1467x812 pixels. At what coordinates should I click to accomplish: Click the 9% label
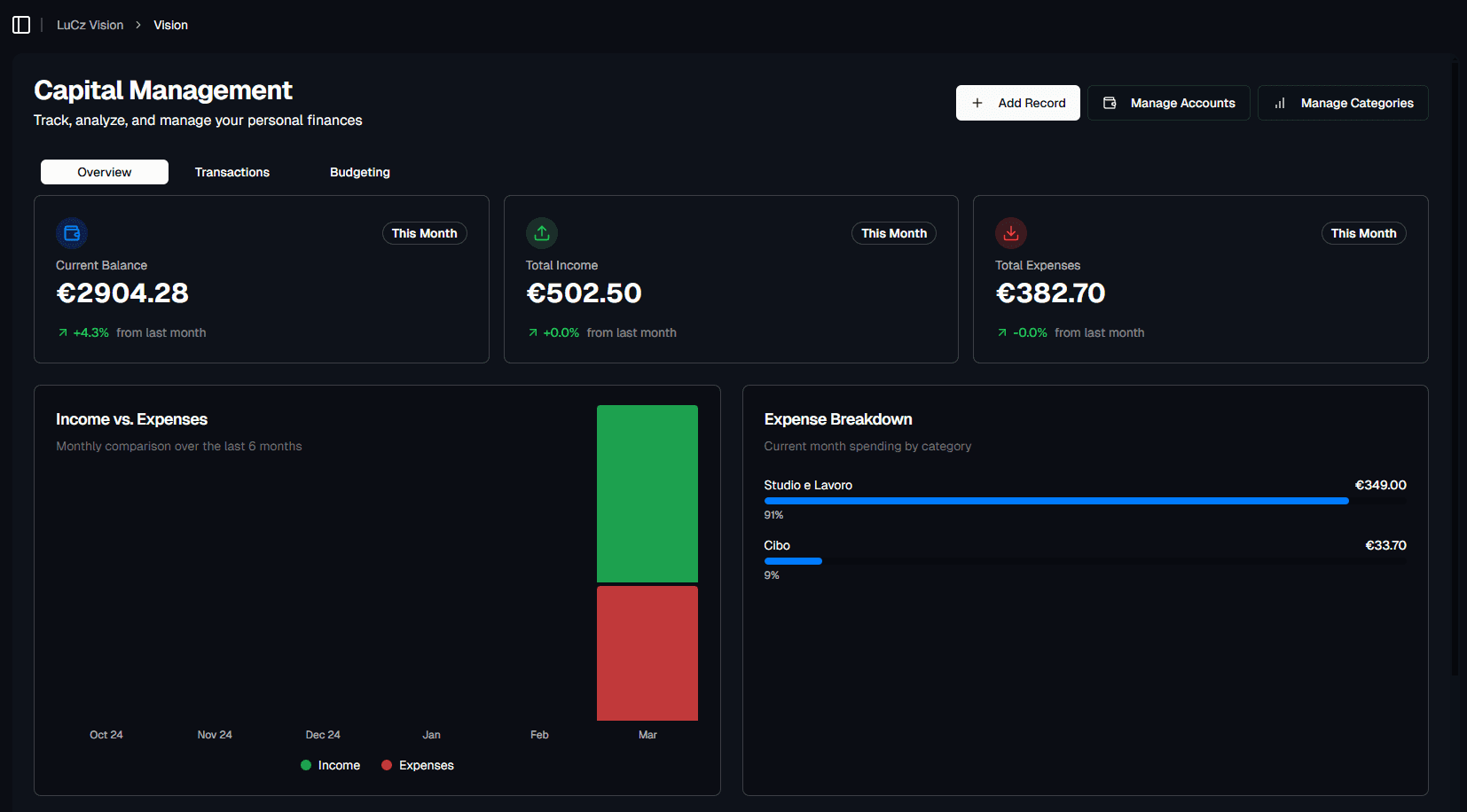pyautogui.click(x=772, y=575)
